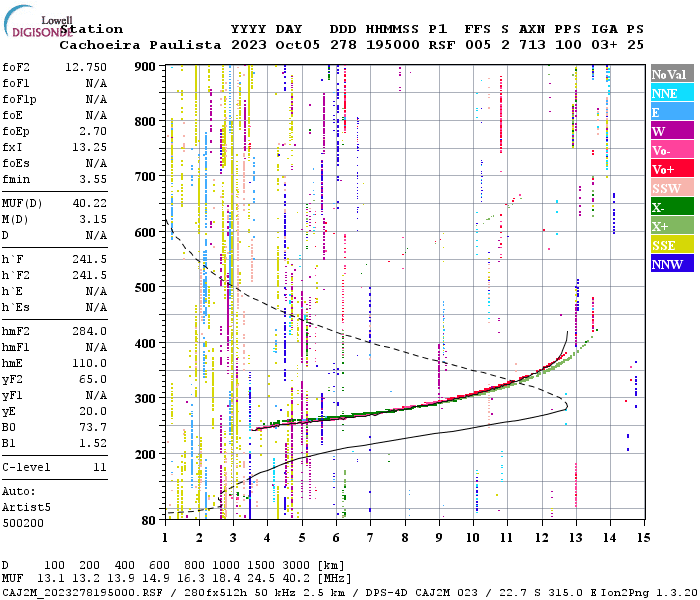Screen dimensions: 700x600
Task: Click the 7 MHz x-axis label
Action: point(370,538)
